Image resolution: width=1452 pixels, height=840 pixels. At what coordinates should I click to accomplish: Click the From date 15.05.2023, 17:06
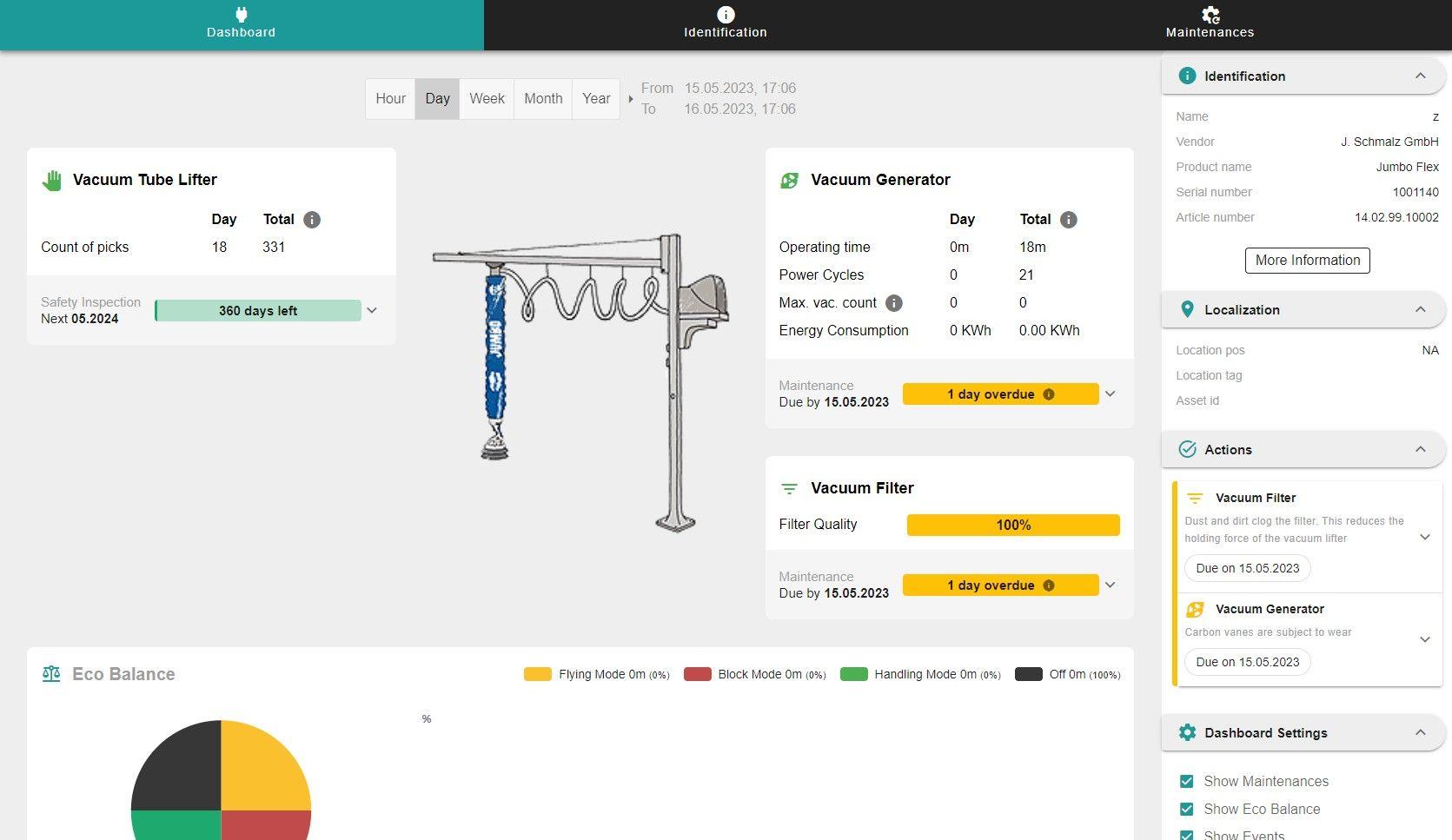tap(740, 88)
